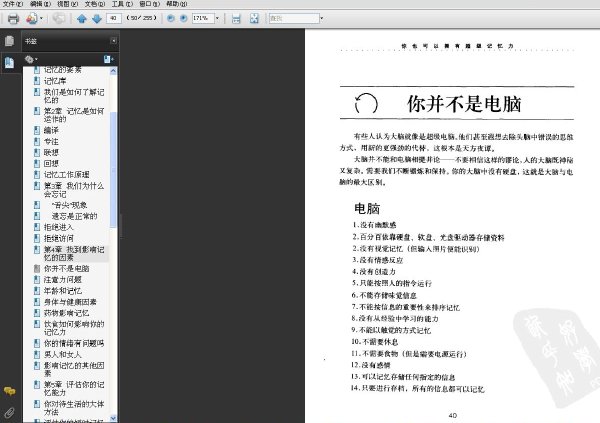Collapse the 书签 panel with its button
Image resolution: width=600 pixels, height=423 pixels.
114,41
